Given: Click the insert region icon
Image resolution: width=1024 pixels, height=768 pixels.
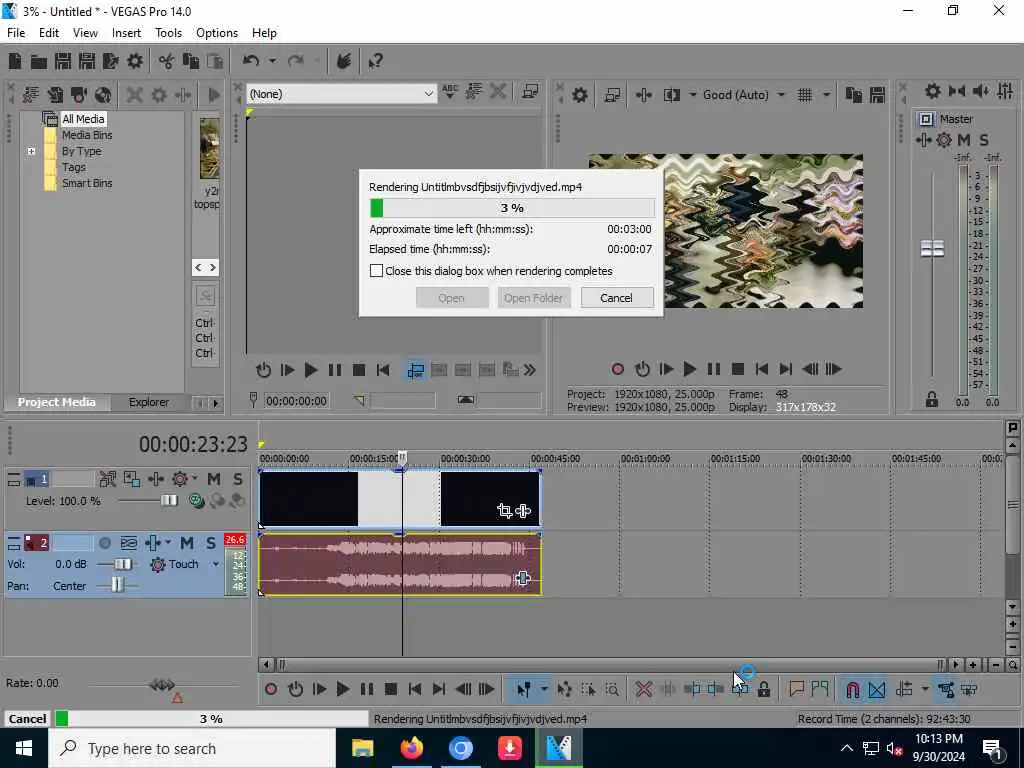Looking at the screenshot, I should (820, 689).
